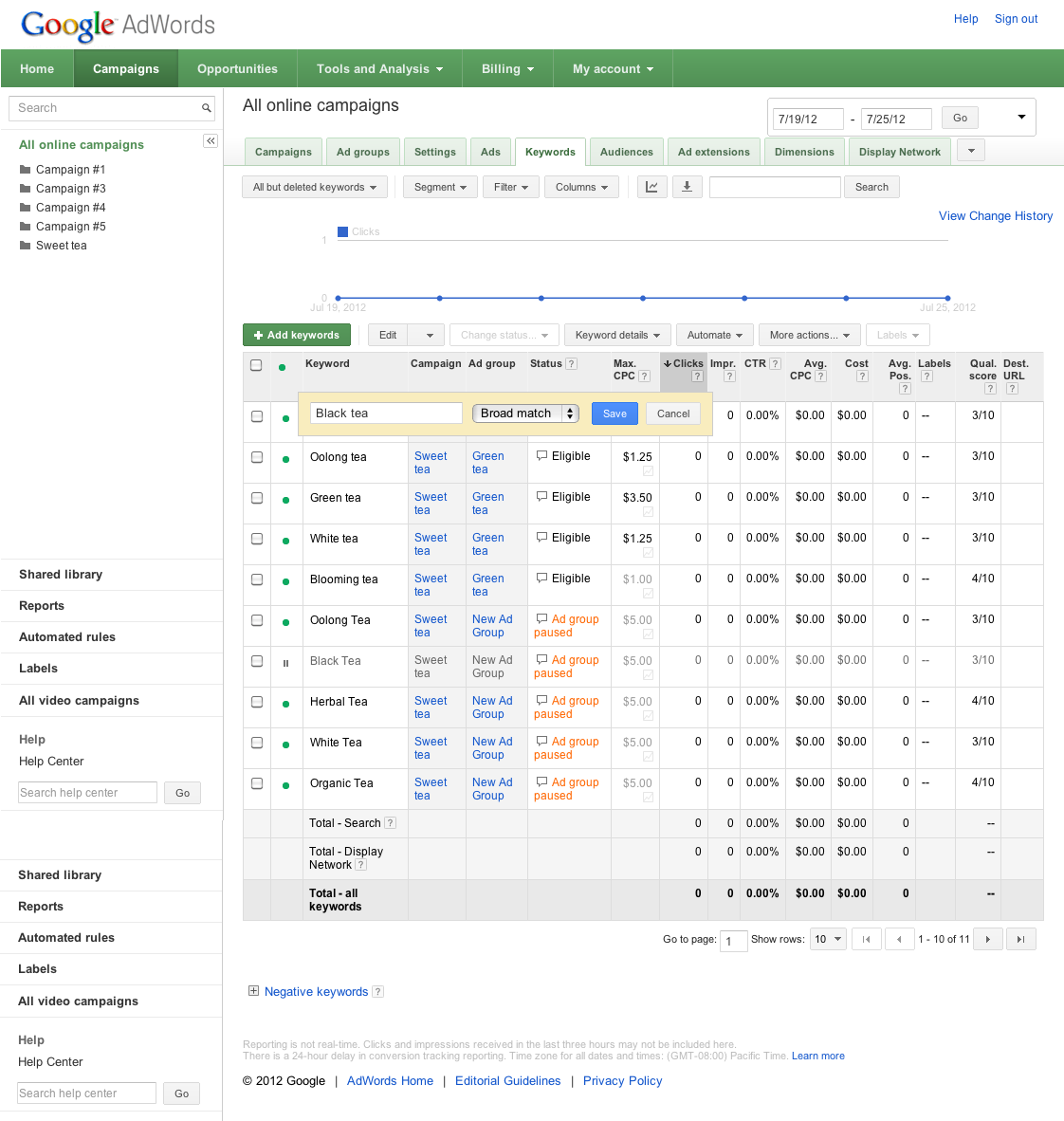Click the Qual. score help icon
This screenshot has height=1121, width=1064.
(990, 388)
